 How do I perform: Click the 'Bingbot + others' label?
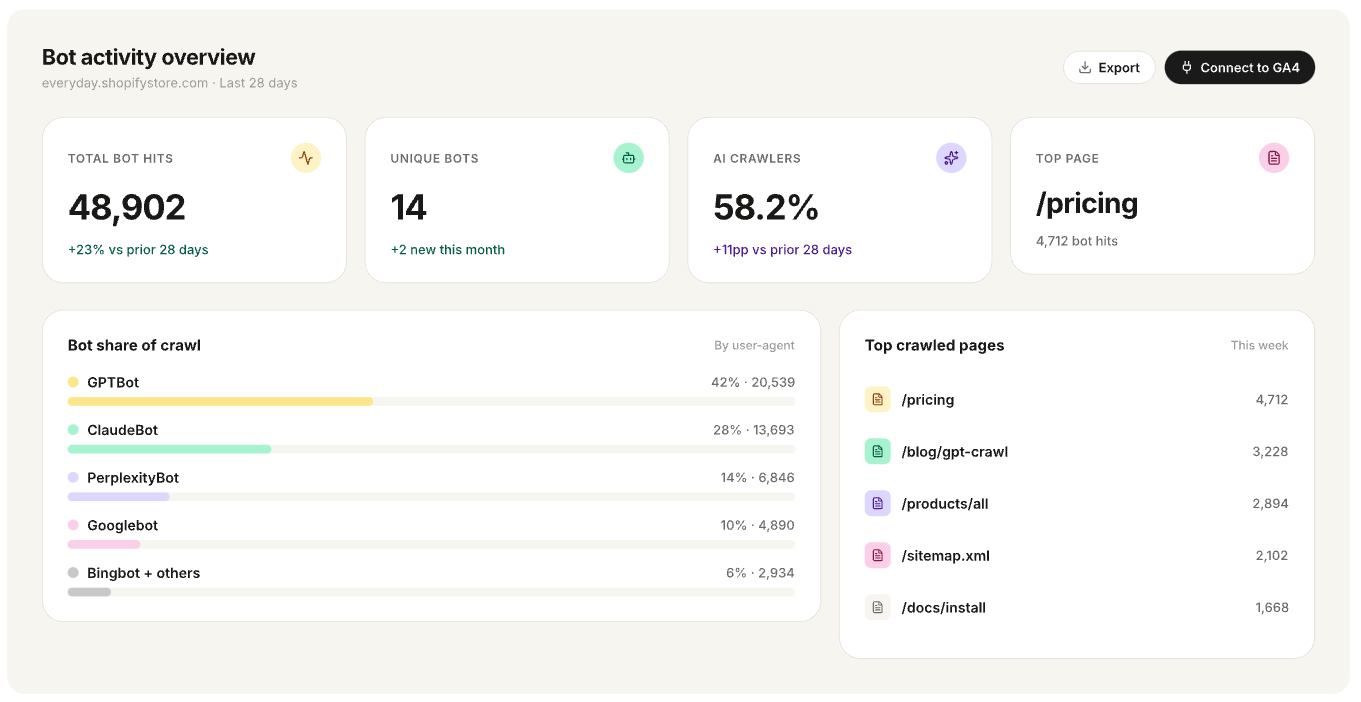144,573
